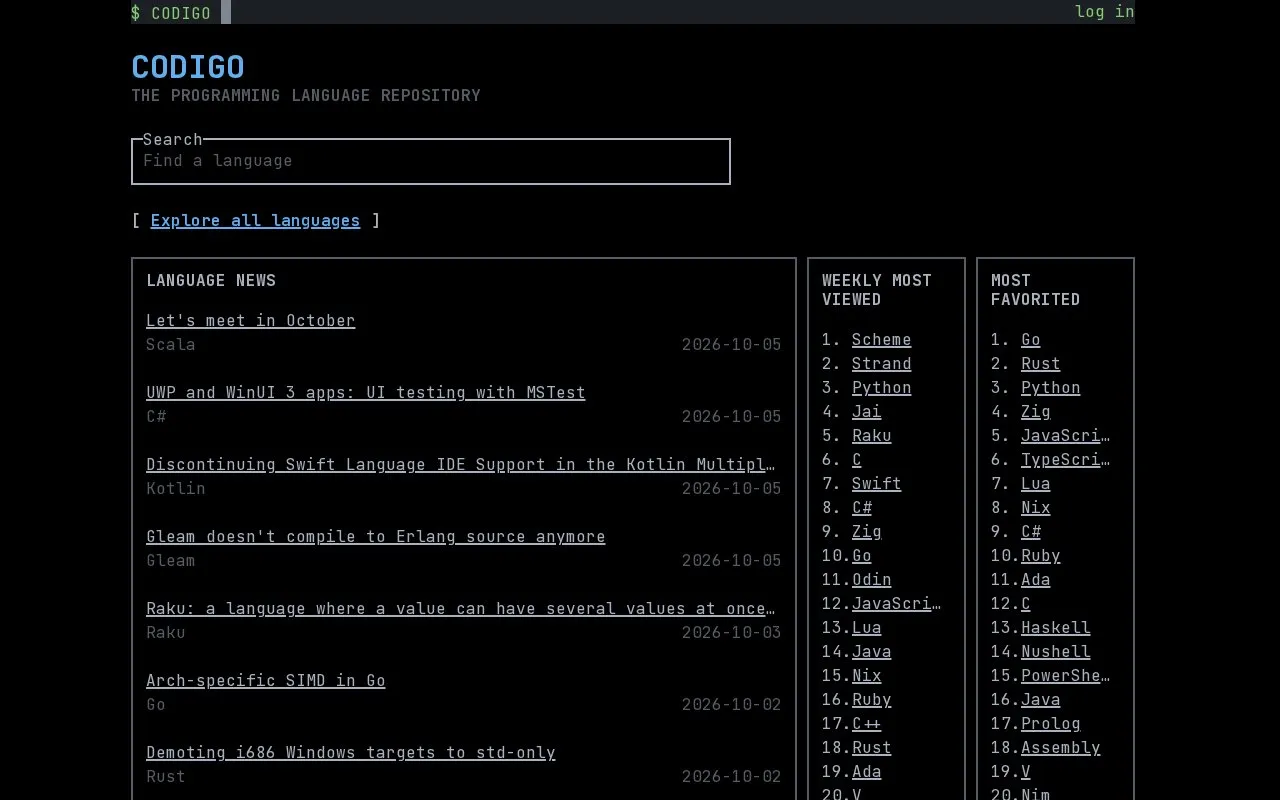This screenshot has width=1280, height=800.
Task: Select Rust in Most Favorited list
Action: pyautogui.click(x=1040, y=364)
